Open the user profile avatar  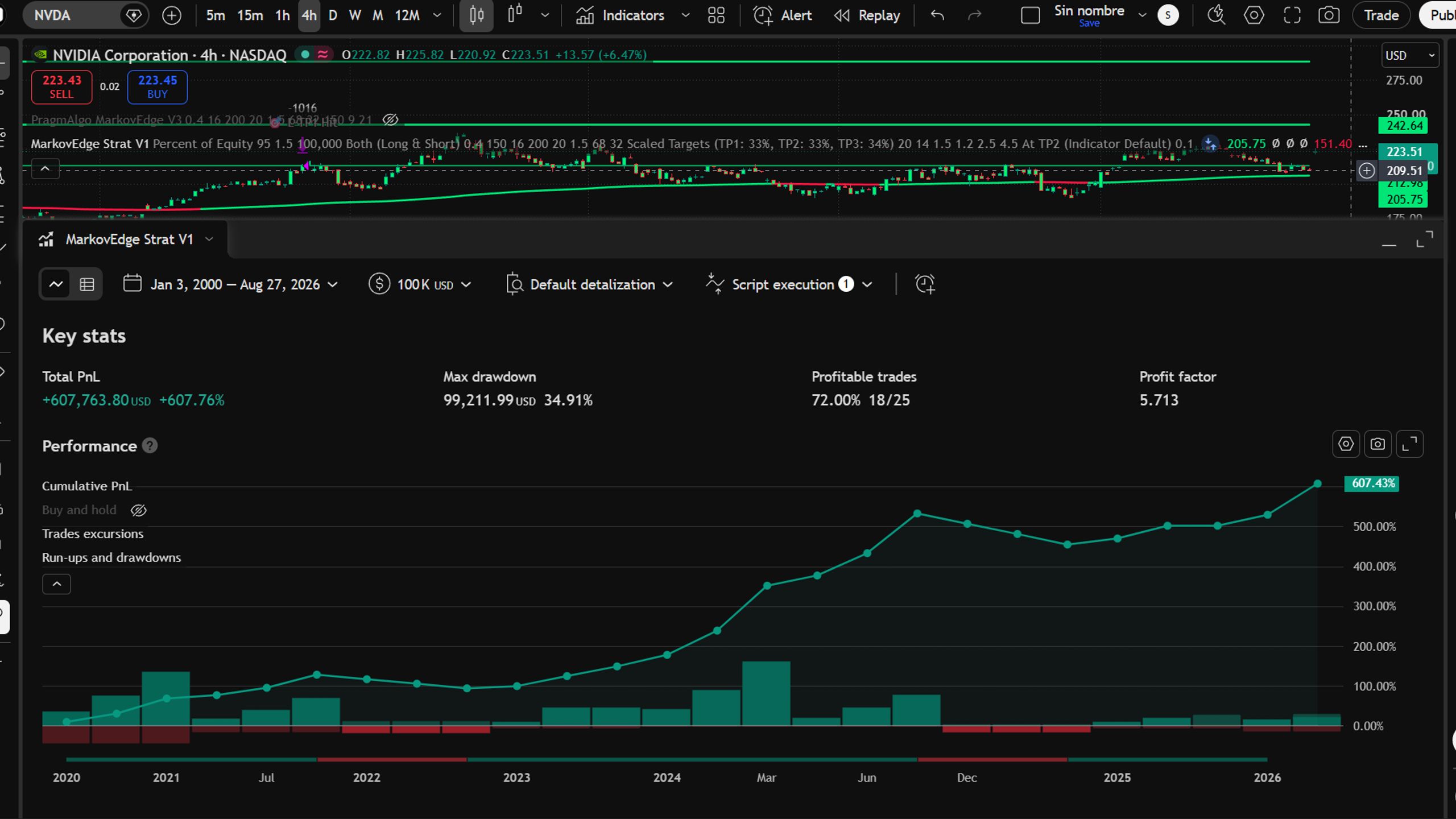[1168, 15]
